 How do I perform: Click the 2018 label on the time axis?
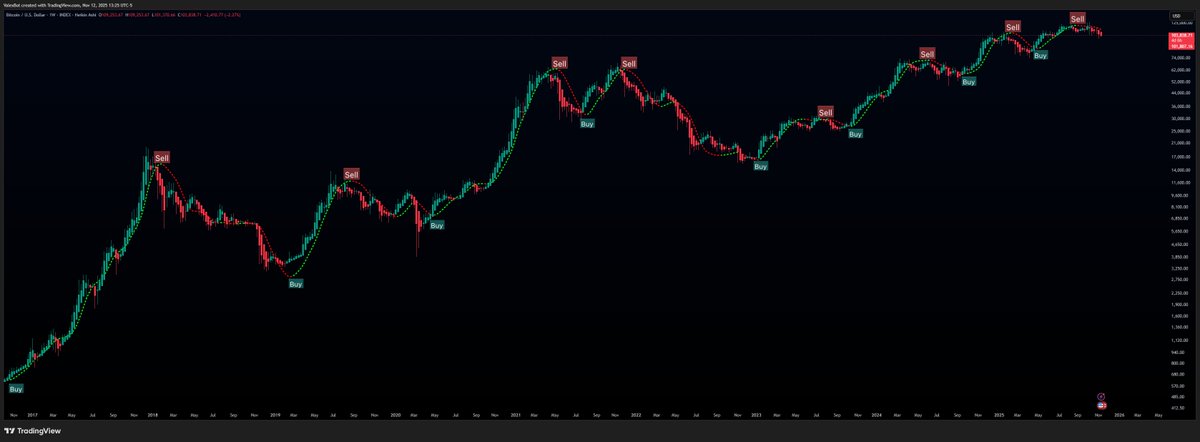coord(152,414)
